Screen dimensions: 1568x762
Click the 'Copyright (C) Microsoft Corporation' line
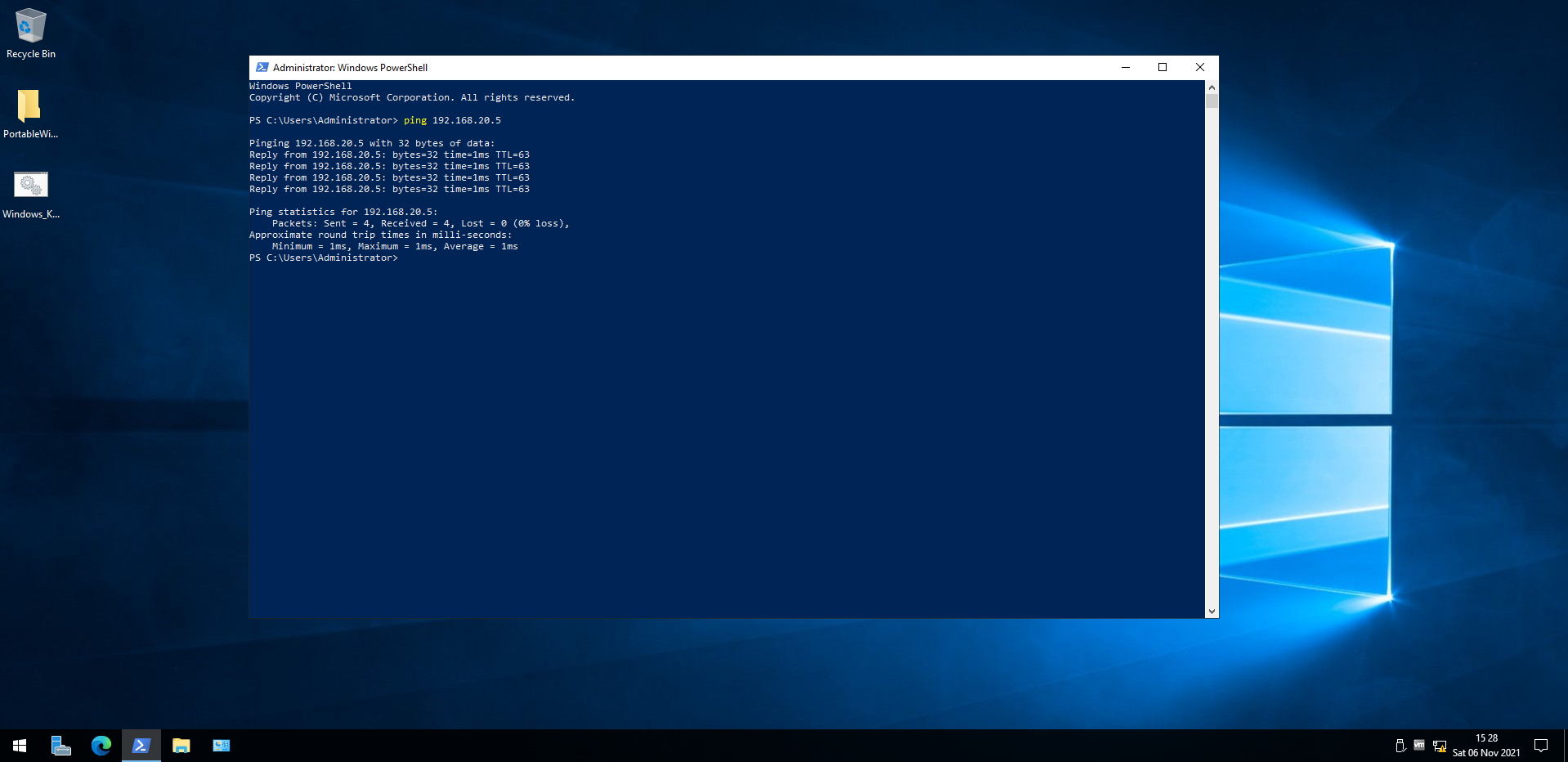pyautogui.click(x=412, y=97)
